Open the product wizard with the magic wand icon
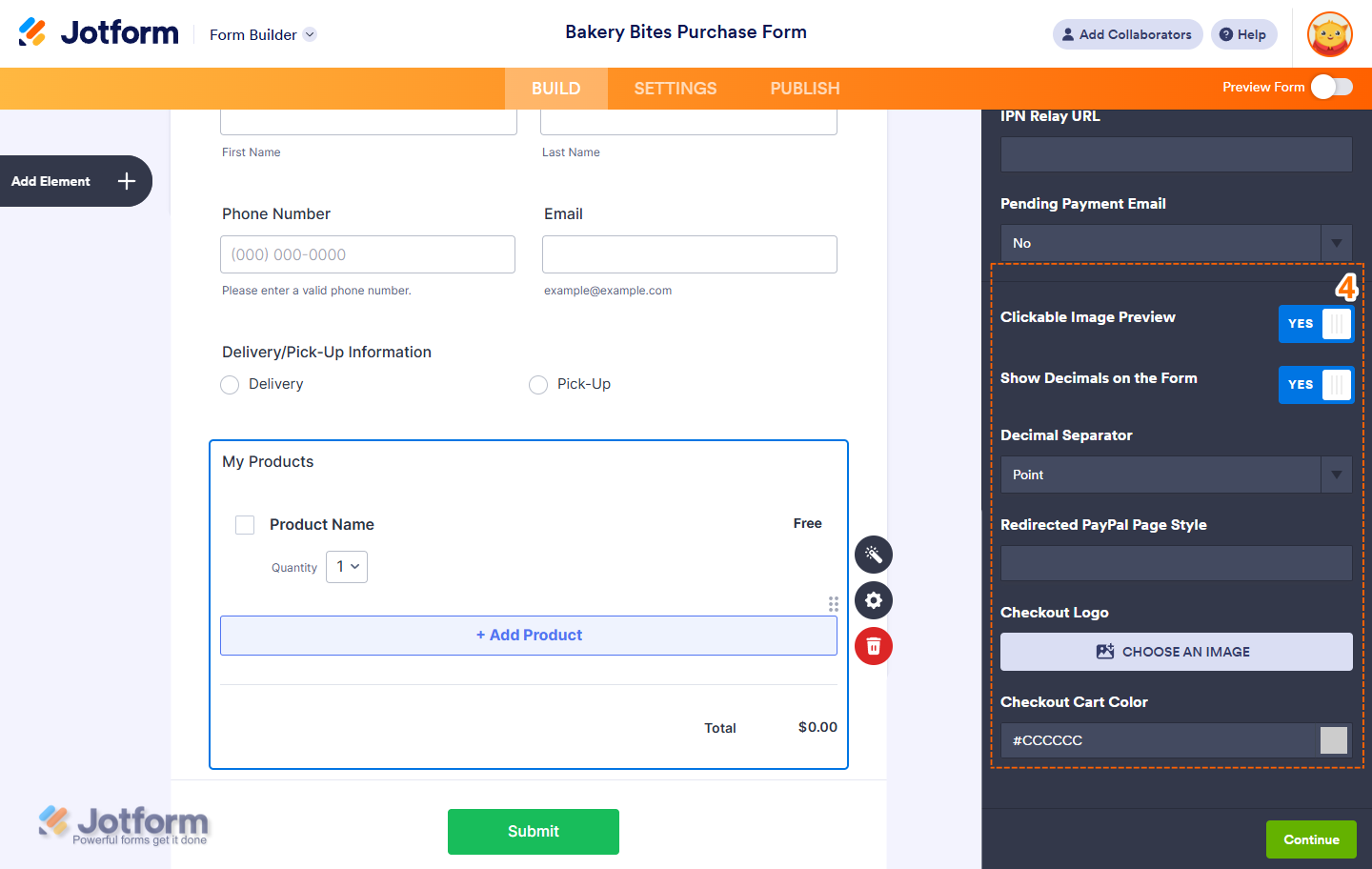1372x869 pixels. point(873,554)
